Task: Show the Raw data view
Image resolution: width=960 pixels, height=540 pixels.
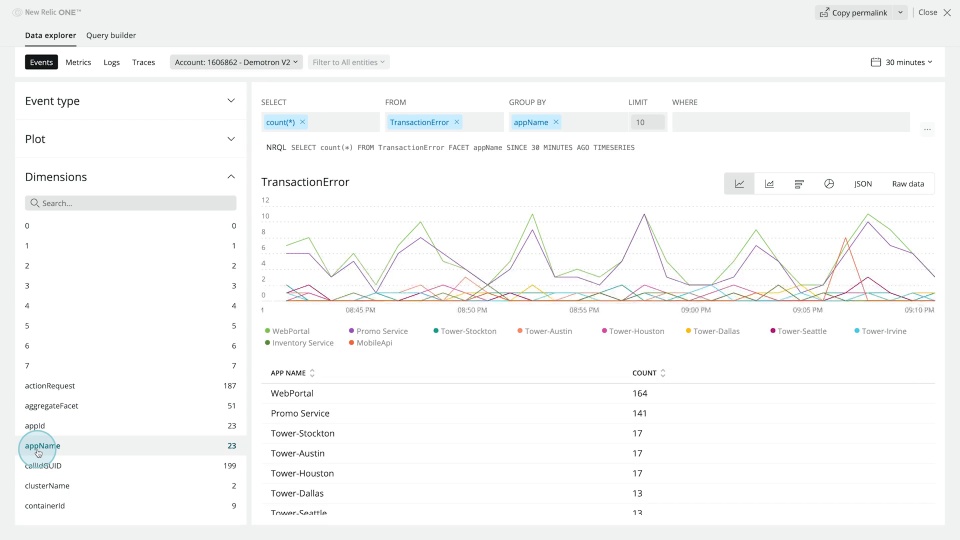Action: pos(908,184)
